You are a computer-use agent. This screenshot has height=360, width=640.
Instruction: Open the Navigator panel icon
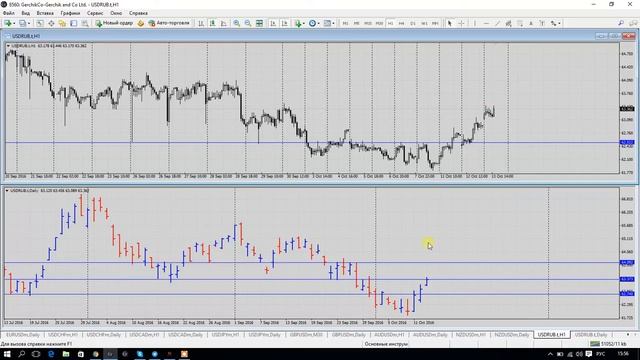[x=62, y=23]
